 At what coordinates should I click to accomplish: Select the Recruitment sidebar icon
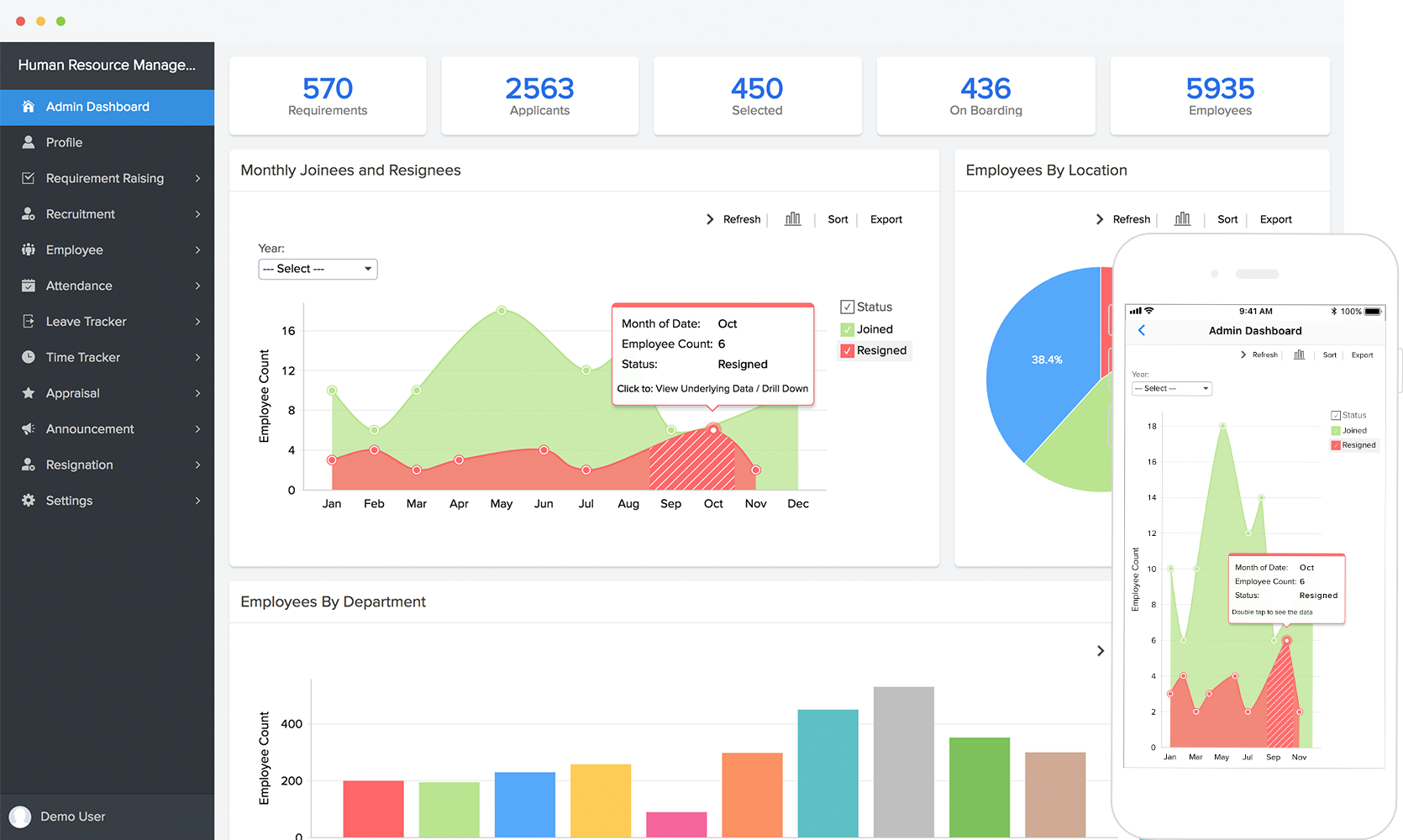click(x=28, y=213)
